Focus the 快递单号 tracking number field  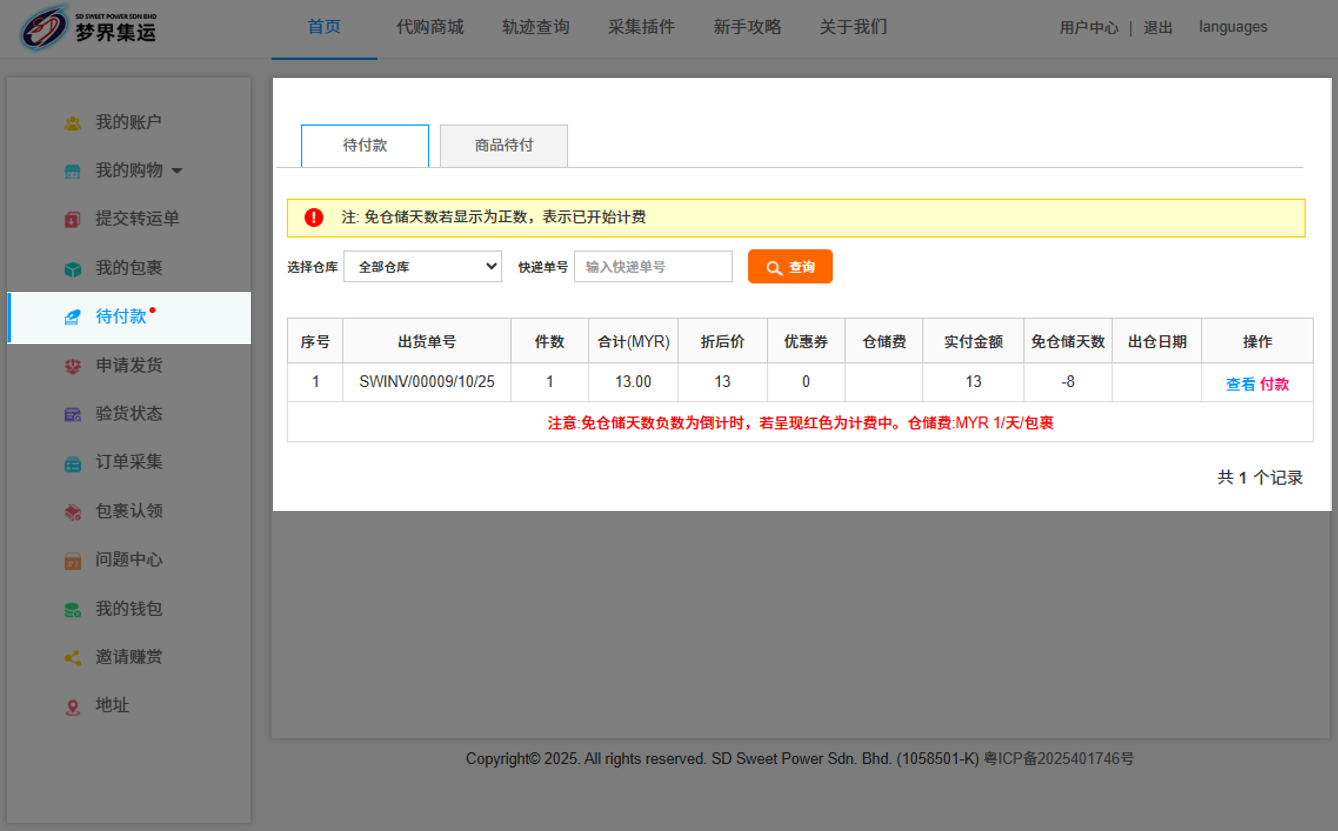point(652,267)
